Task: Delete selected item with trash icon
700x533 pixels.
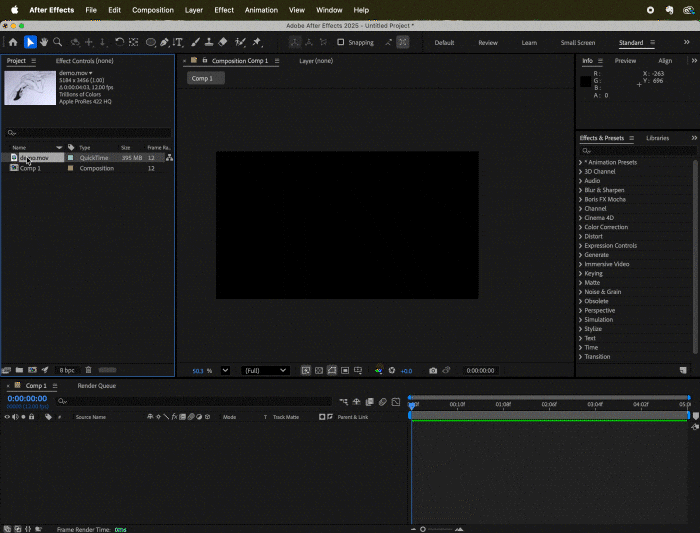Action: coord(88,370)
